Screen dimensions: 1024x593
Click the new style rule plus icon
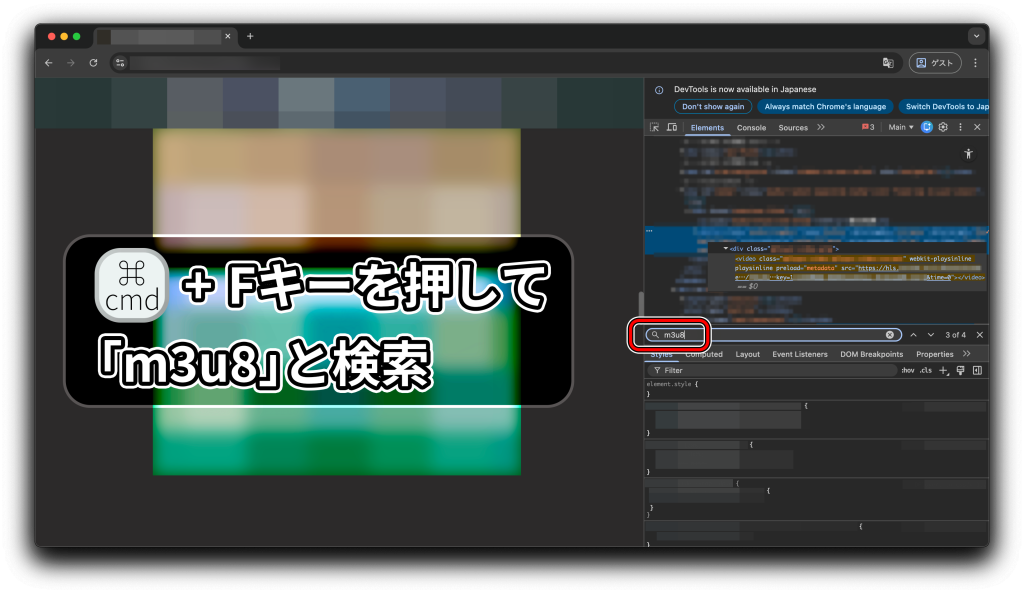(943, 370)
